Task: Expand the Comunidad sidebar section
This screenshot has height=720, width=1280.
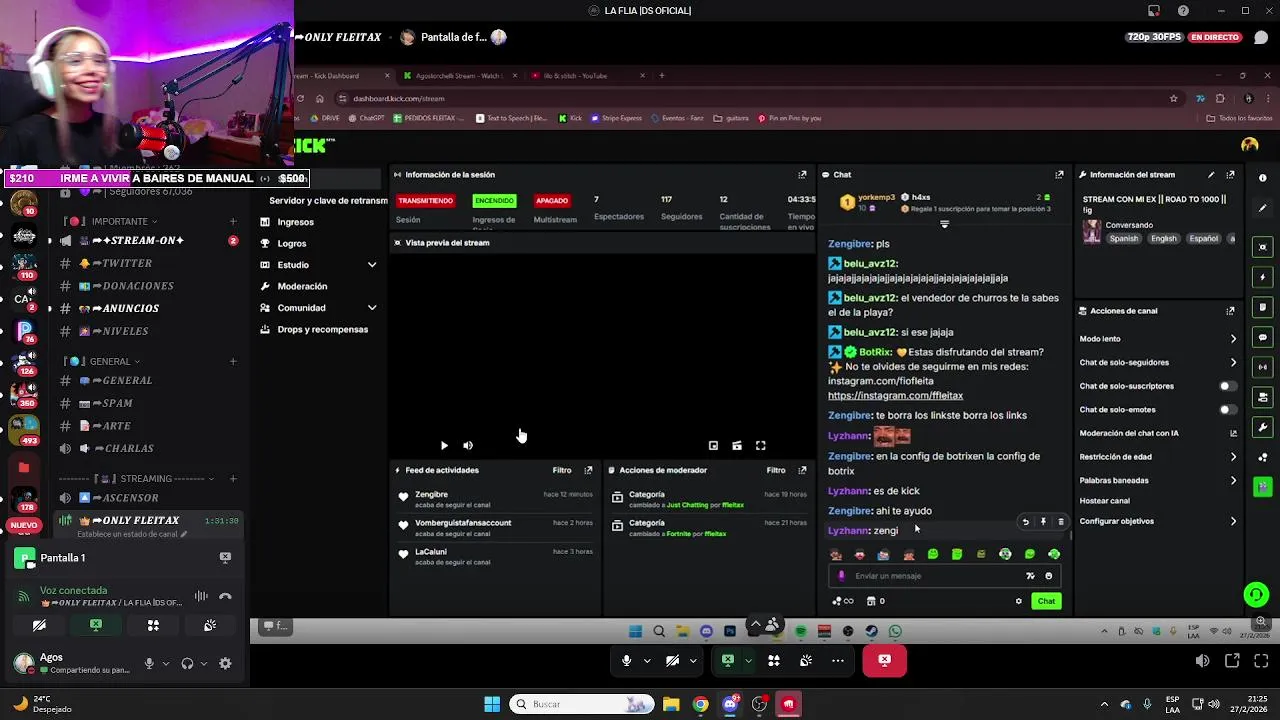Action: point(372,308)
